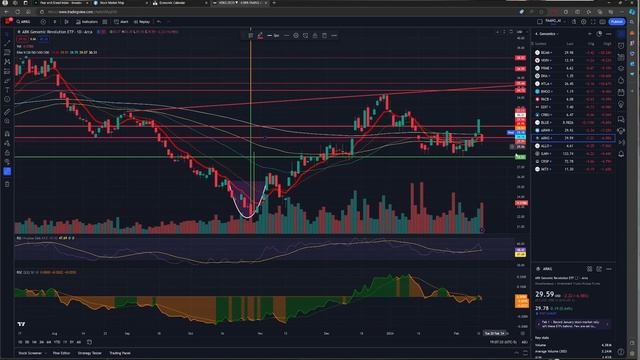Open drawing line color pencil swatch
640x360 pixels.
coord(260,36)
